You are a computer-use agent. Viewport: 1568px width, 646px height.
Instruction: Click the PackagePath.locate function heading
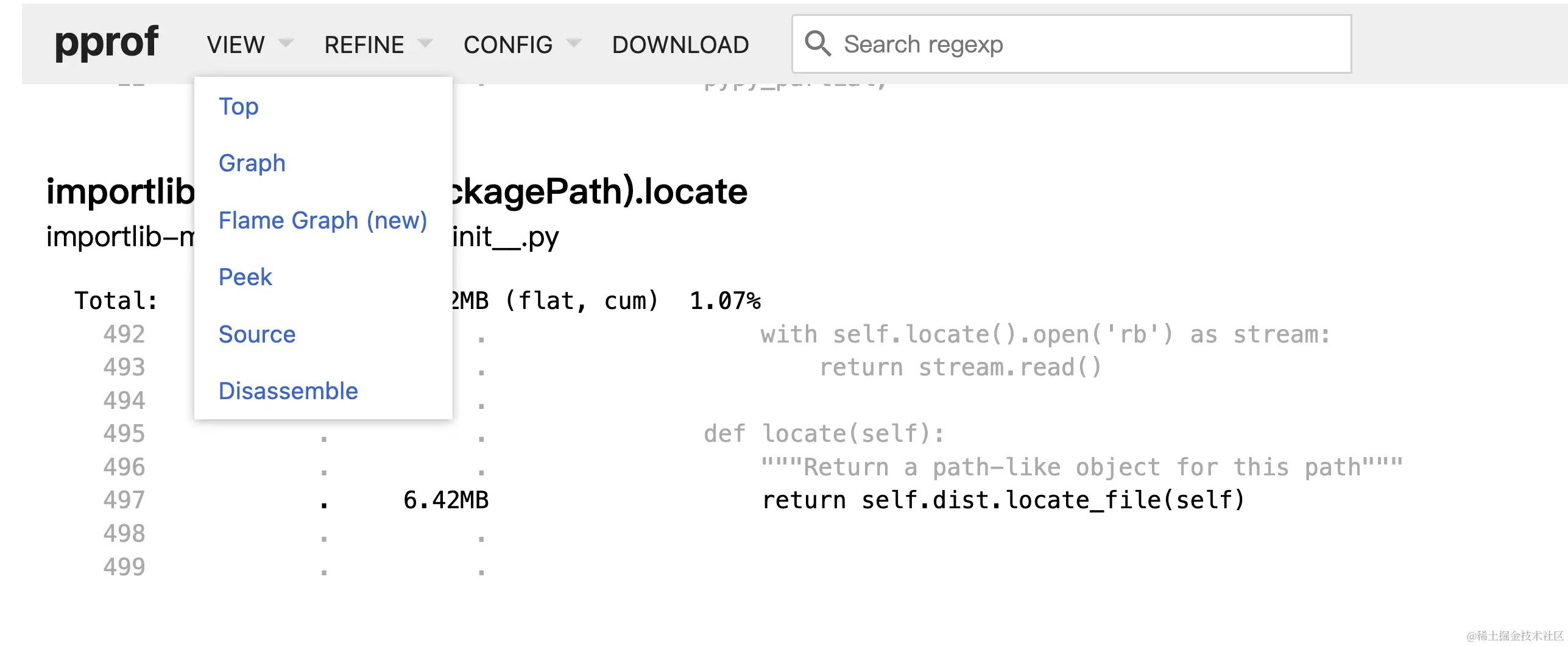397,191
